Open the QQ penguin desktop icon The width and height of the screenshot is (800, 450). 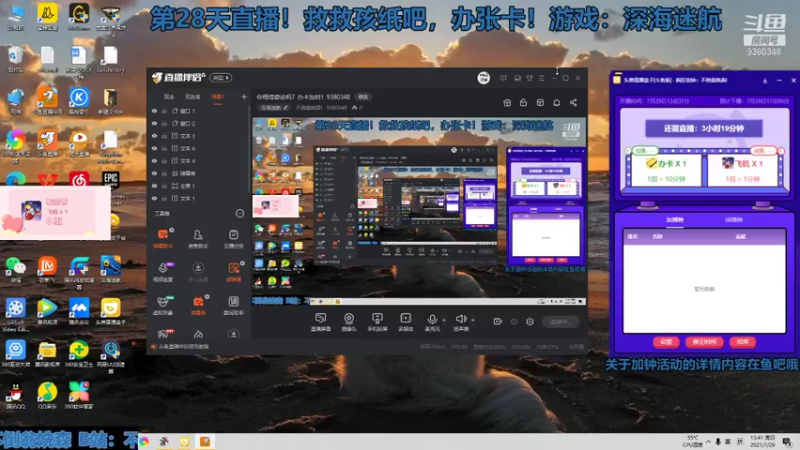pos(15,396)
